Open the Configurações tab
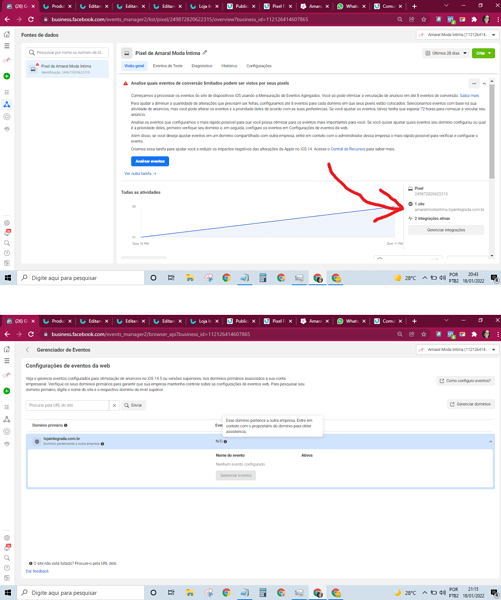Image resolution: width=501 pixels, height=600 pixels. [259, 66]
